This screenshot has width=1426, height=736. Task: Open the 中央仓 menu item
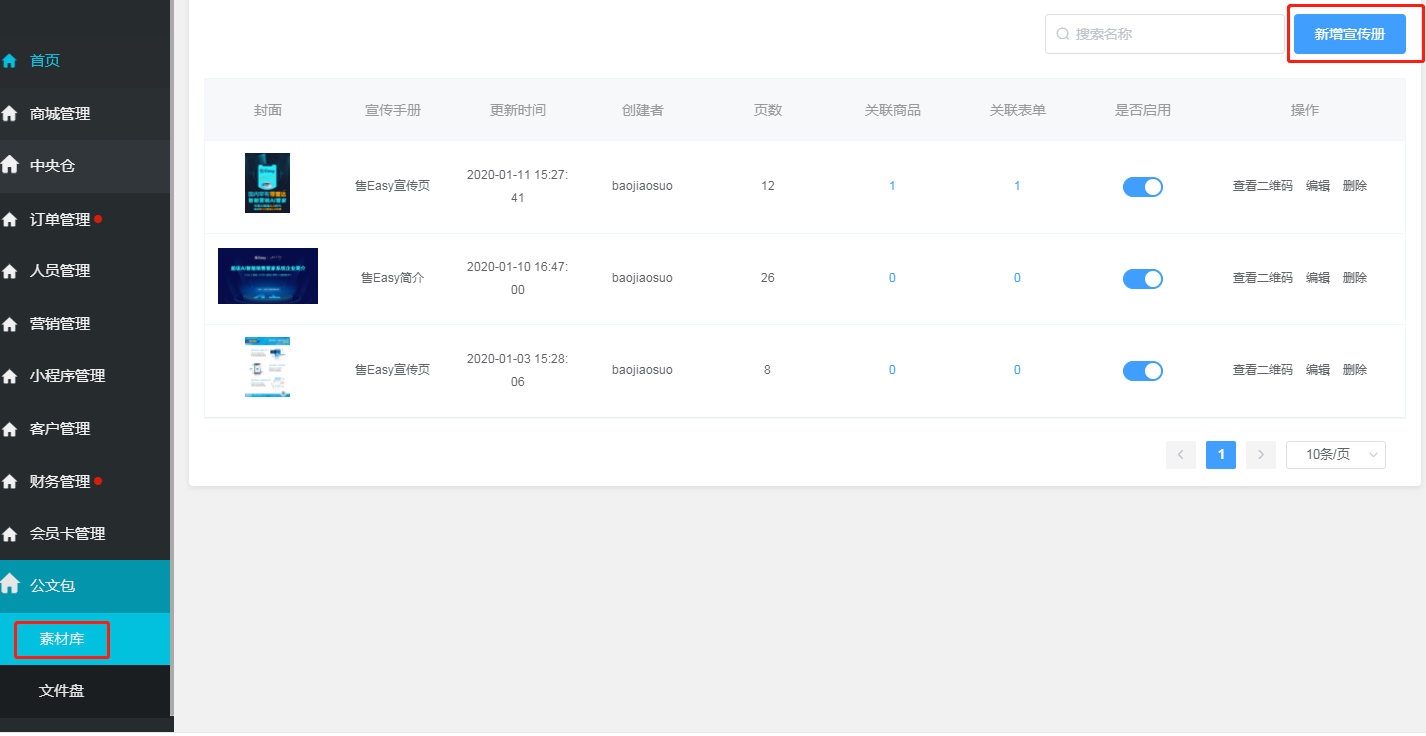tap(52, 166)
